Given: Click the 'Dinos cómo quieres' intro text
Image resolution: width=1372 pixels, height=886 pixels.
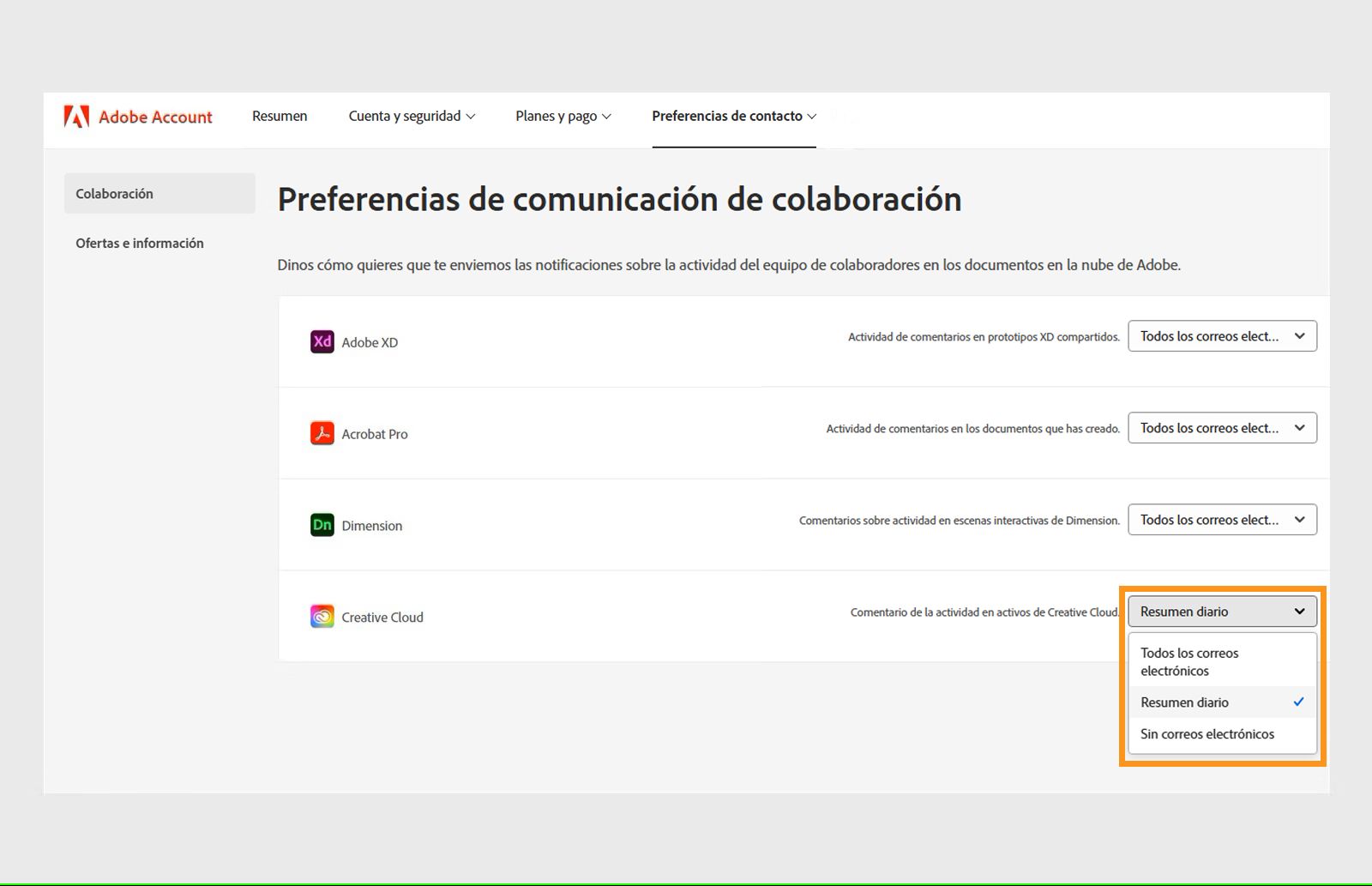Looking at the screenshot, I should [729, 265].
